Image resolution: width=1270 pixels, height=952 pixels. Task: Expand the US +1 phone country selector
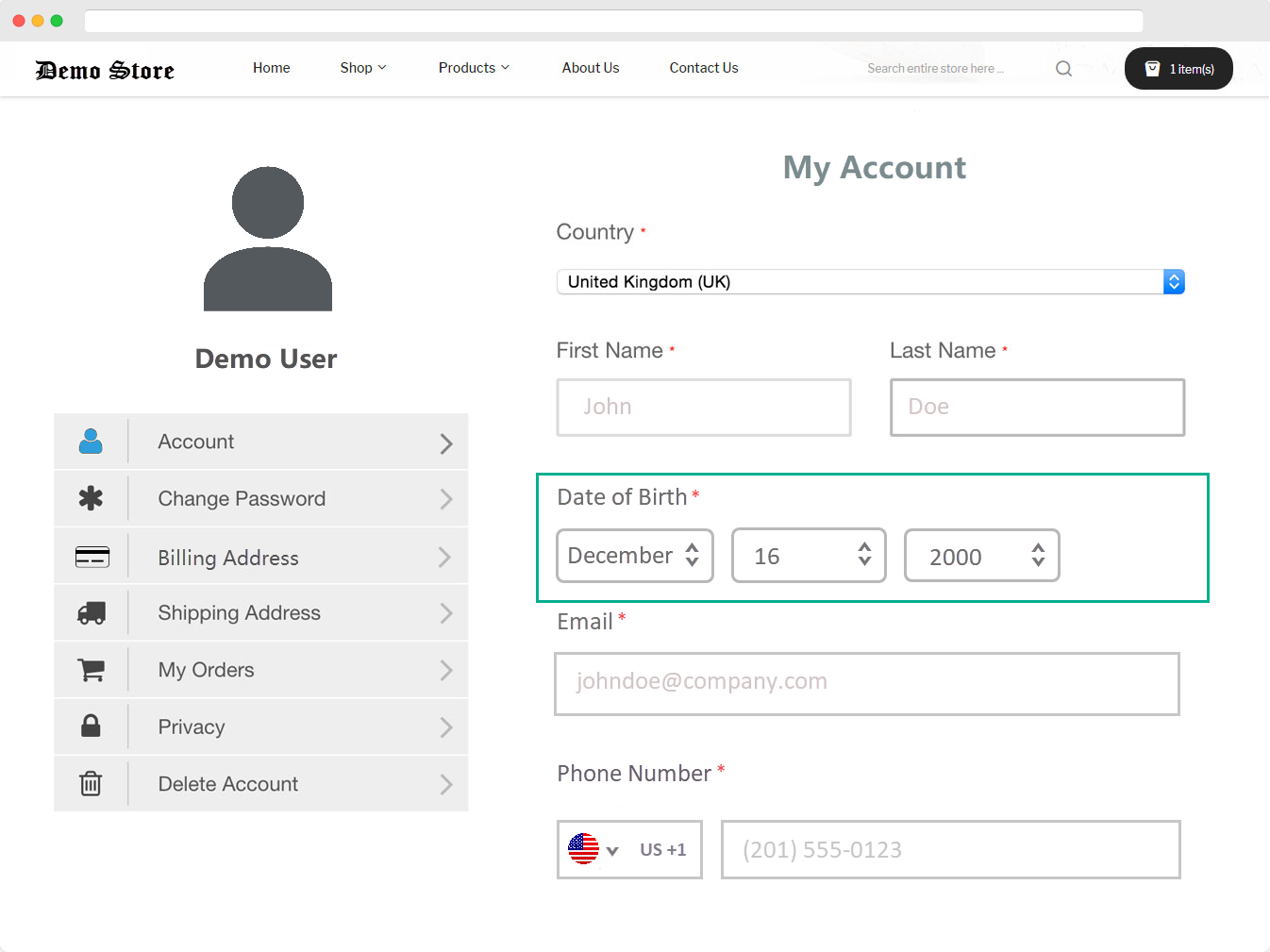pyautogui.click(x=628, y=849)
